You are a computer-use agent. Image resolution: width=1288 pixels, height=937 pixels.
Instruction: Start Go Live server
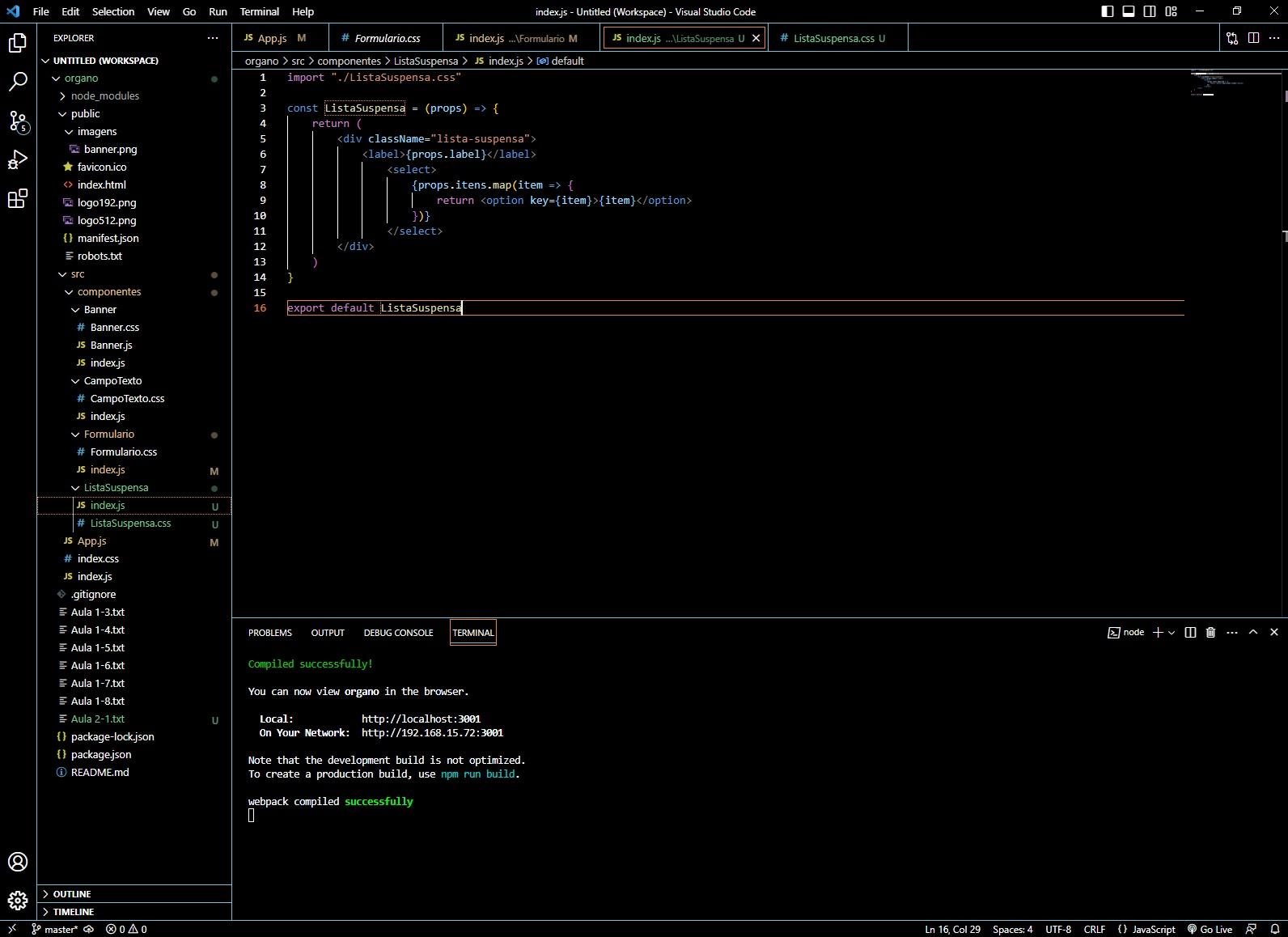coord(1210,929)
